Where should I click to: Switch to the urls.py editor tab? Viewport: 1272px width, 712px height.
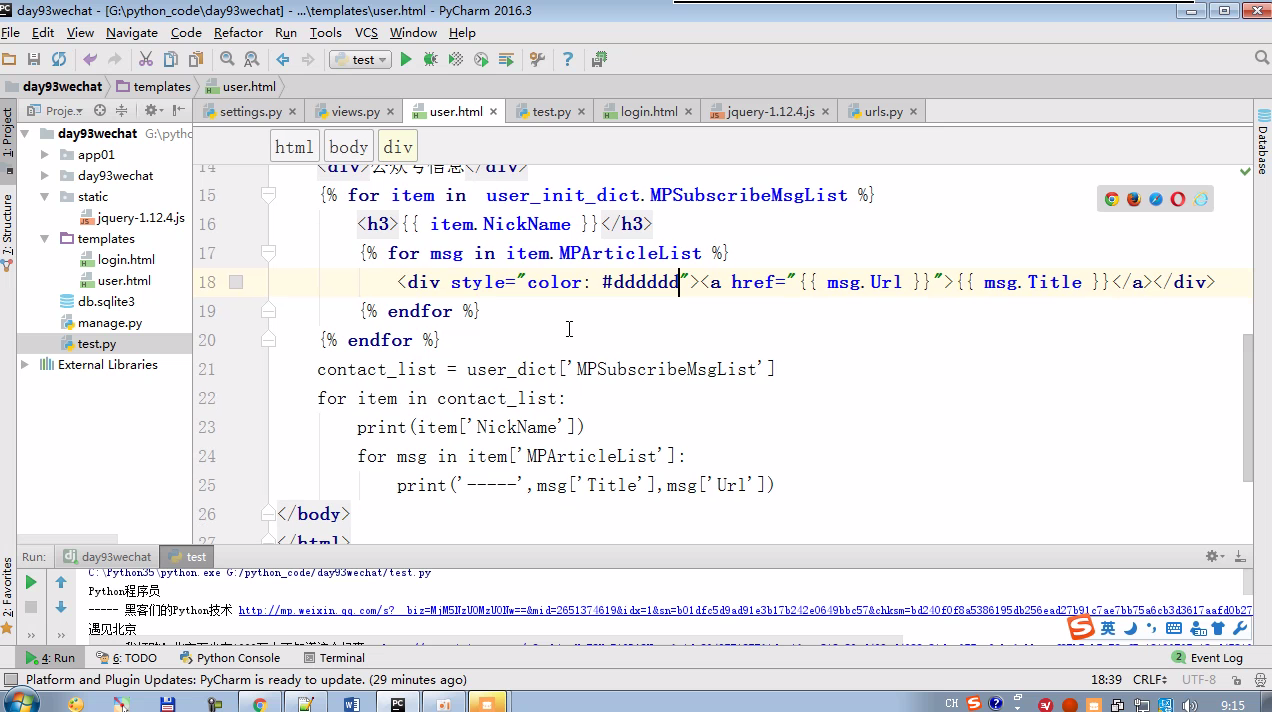click(884, 112)
